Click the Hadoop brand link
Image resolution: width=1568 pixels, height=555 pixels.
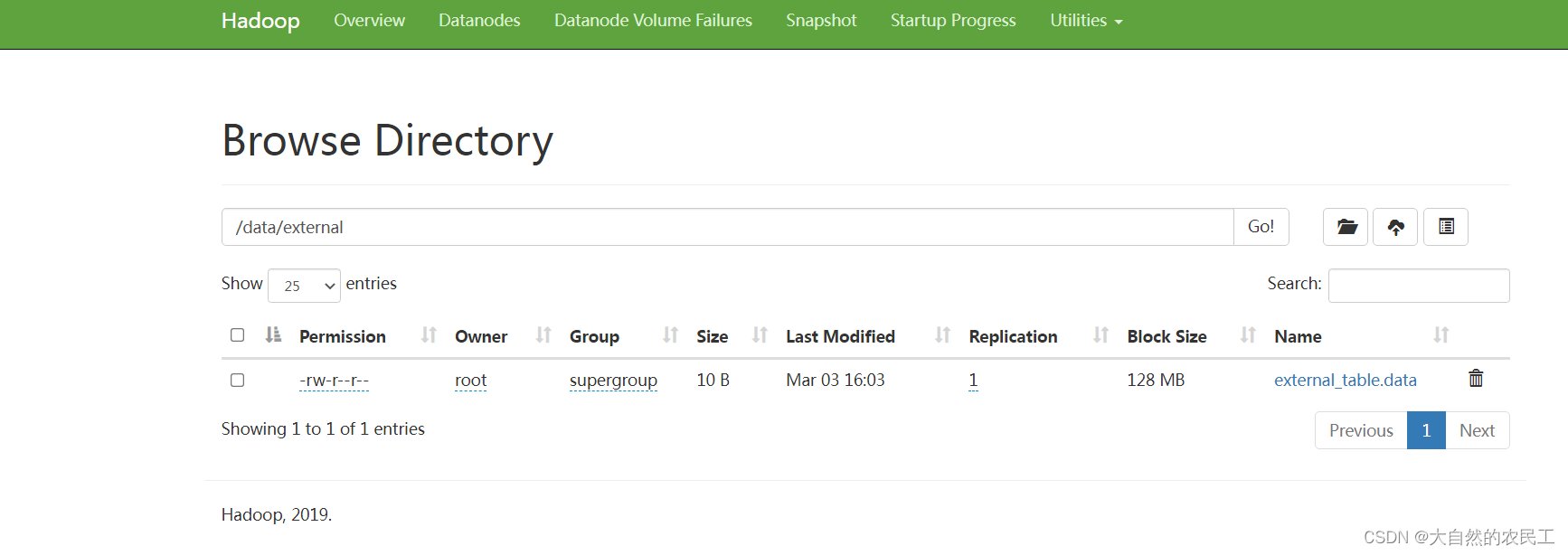[260, 21]
